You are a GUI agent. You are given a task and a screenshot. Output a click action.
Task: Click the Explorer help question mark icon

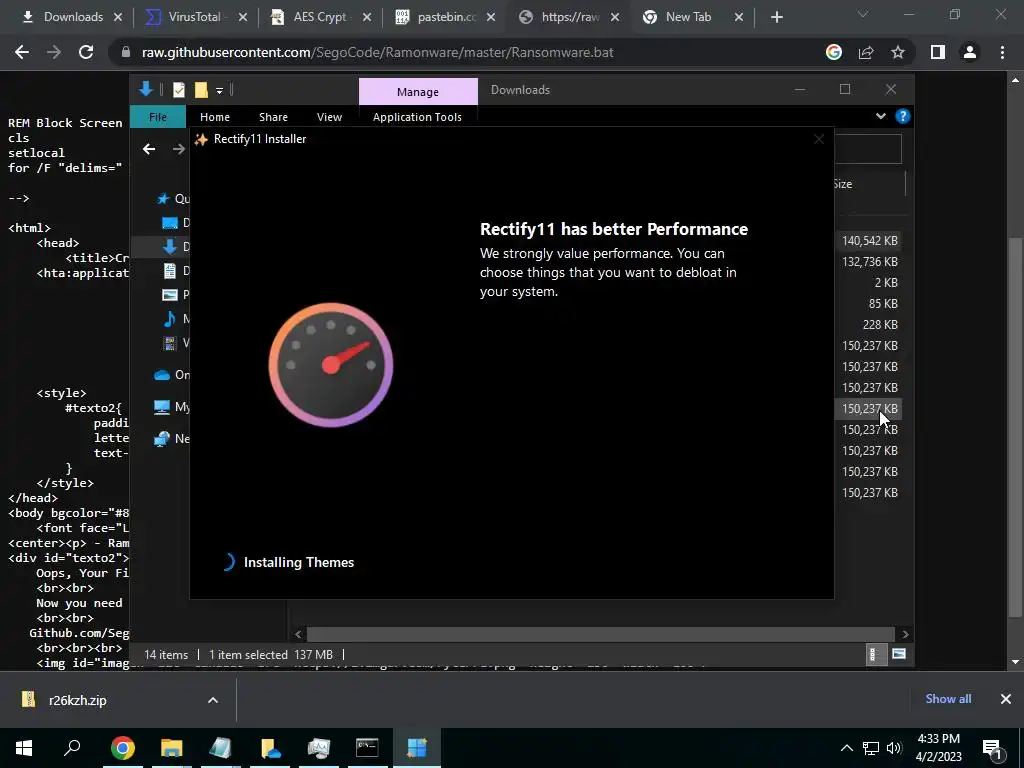click(x=903, y=116)
